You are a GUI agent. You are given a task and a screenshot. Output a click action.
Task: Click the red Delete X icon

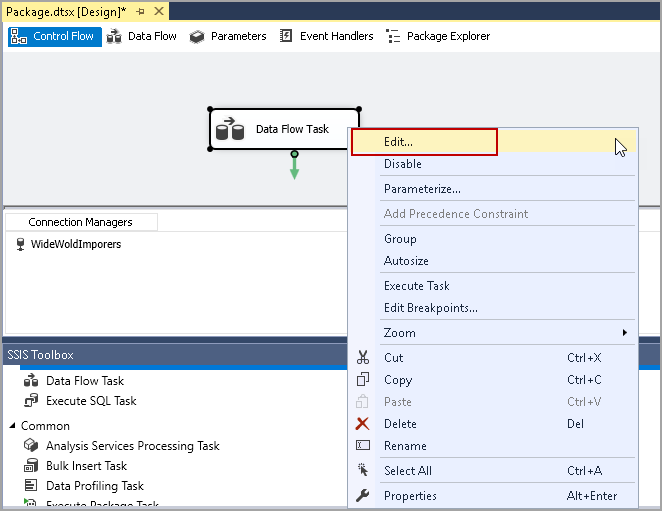pos(363,424)
